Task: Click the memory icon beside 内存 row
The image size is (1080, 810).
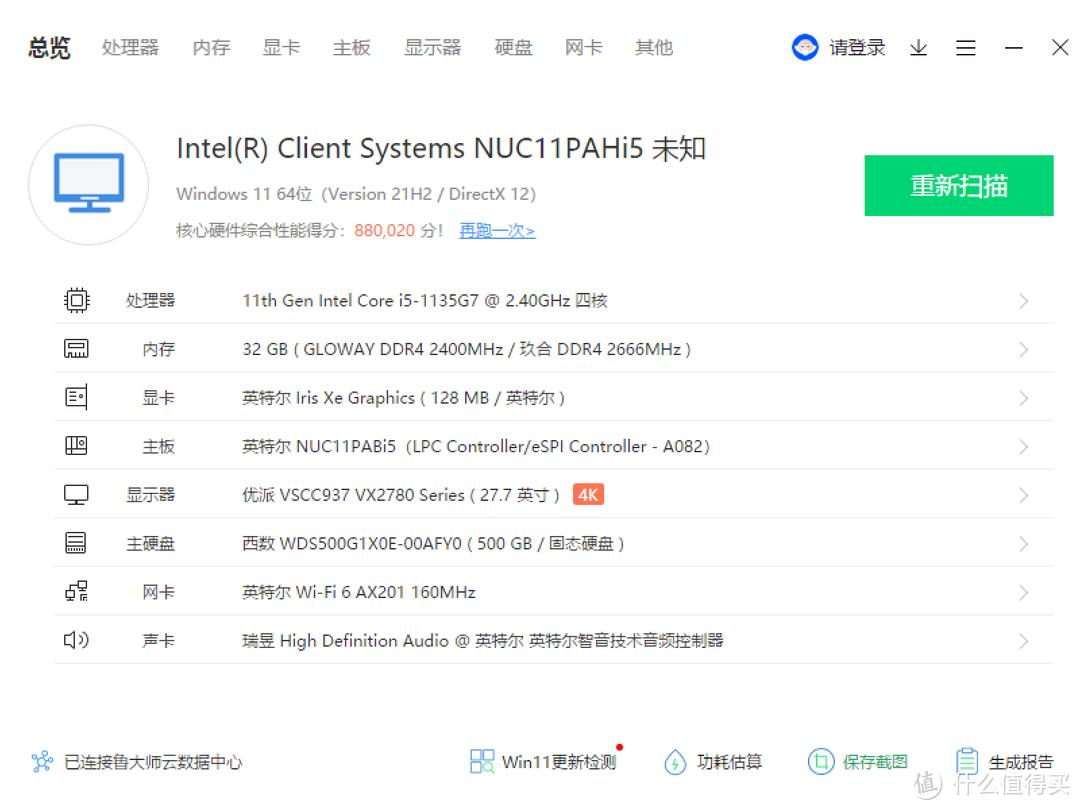Action: coord(76,348)
